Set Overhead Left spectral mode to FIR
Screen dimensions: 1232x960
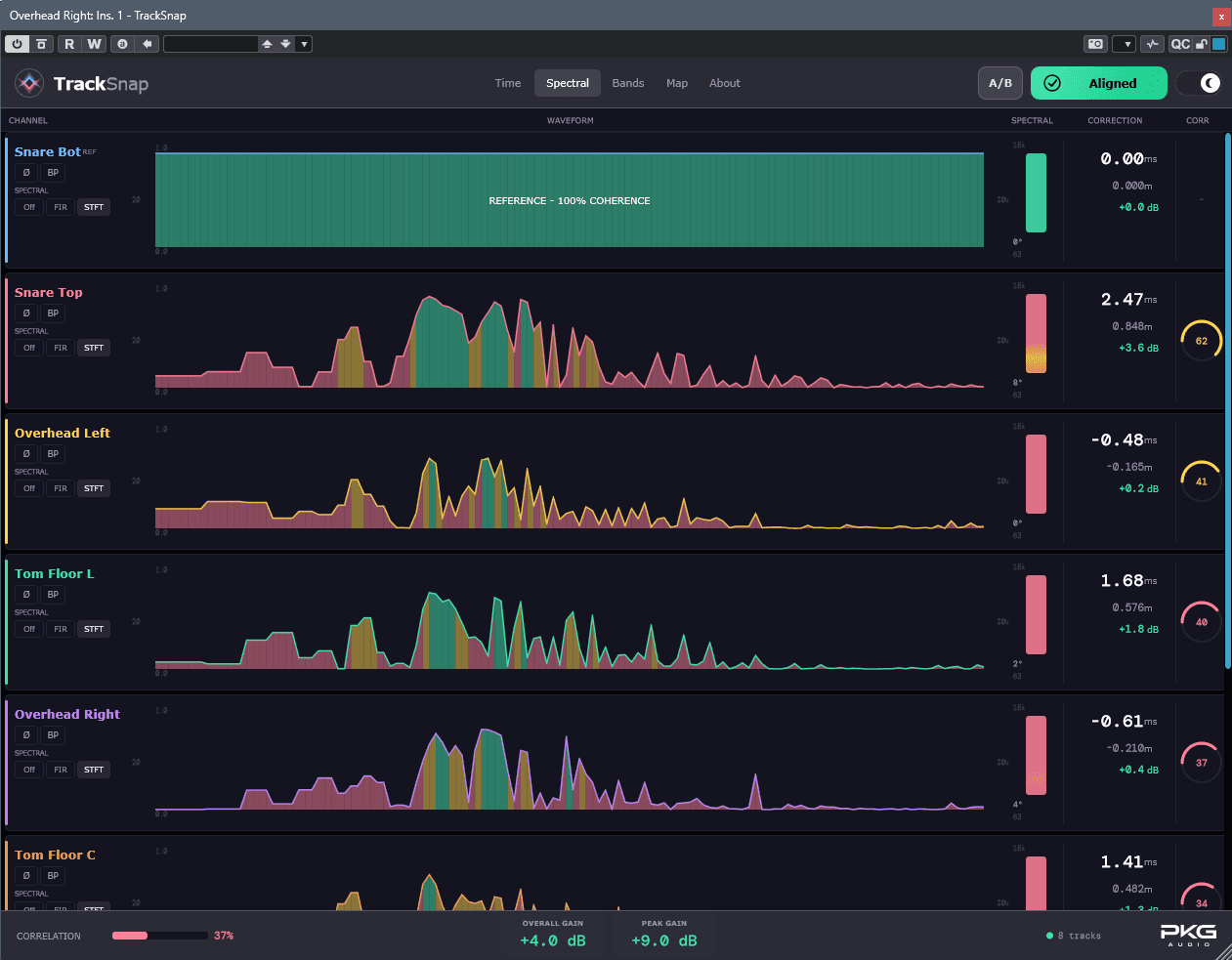tap(61, 488)
